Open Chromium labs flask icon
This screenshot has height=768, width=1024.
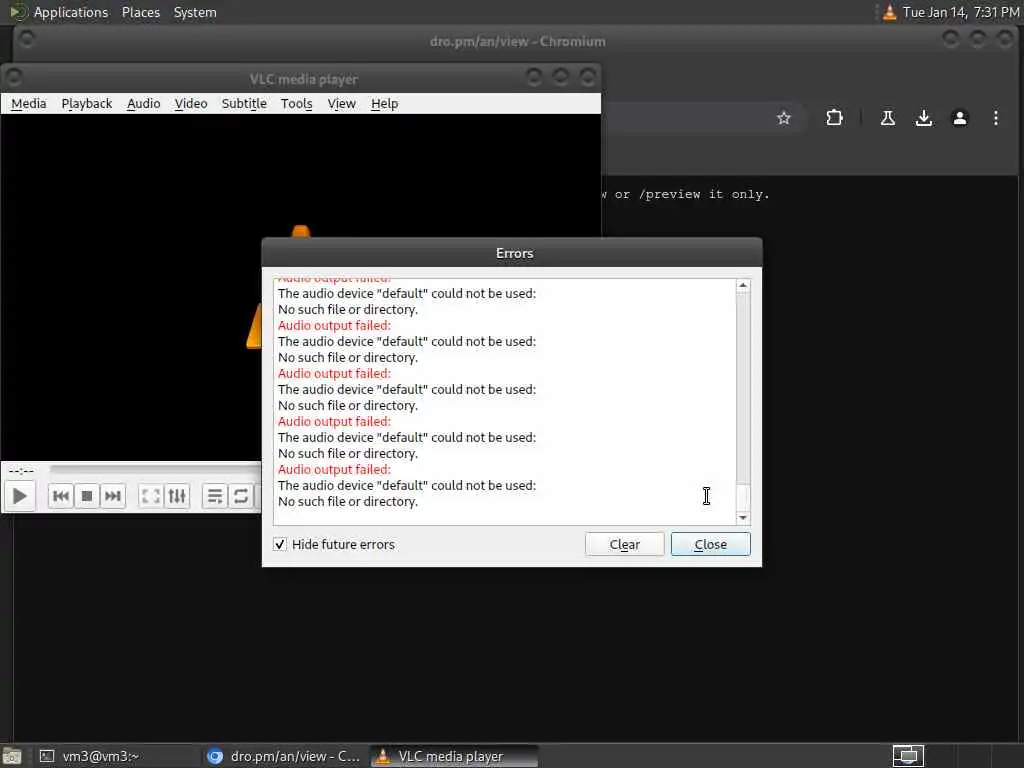(x=888, y=118)
